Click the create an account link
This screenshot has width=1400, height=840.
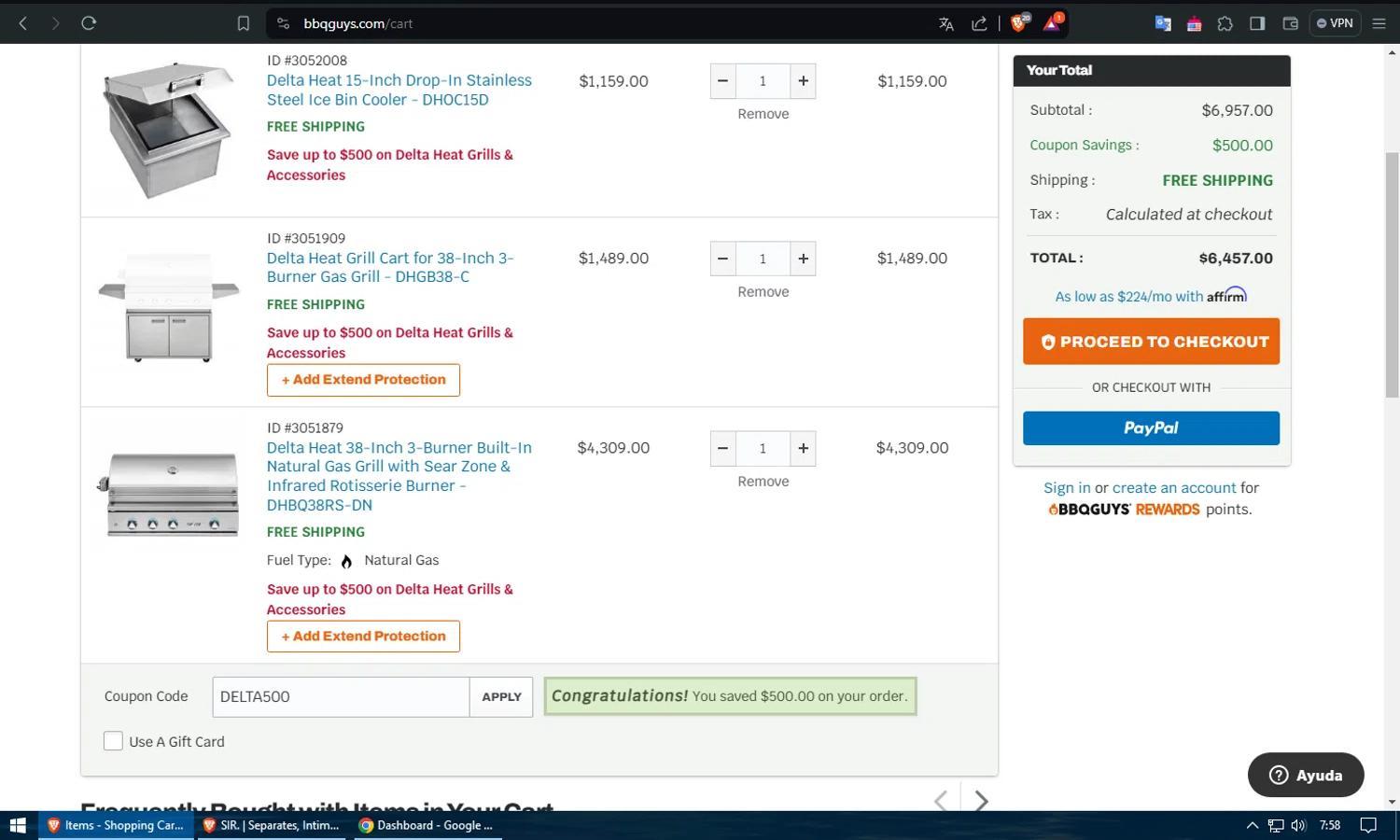click(1174, 488)
